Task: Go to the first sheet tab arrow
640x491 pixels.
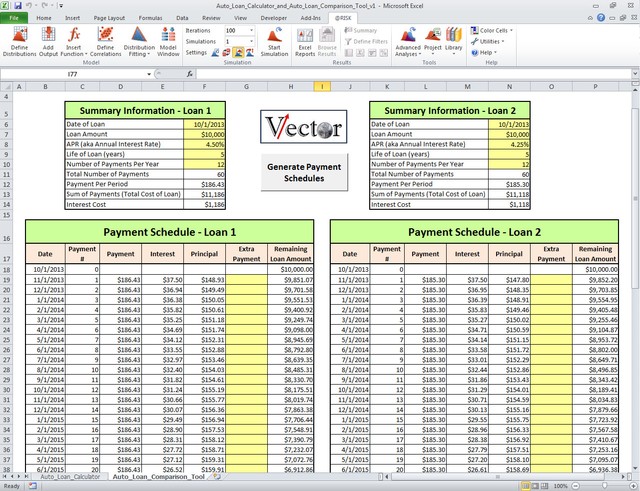Action: pos(5,476)
